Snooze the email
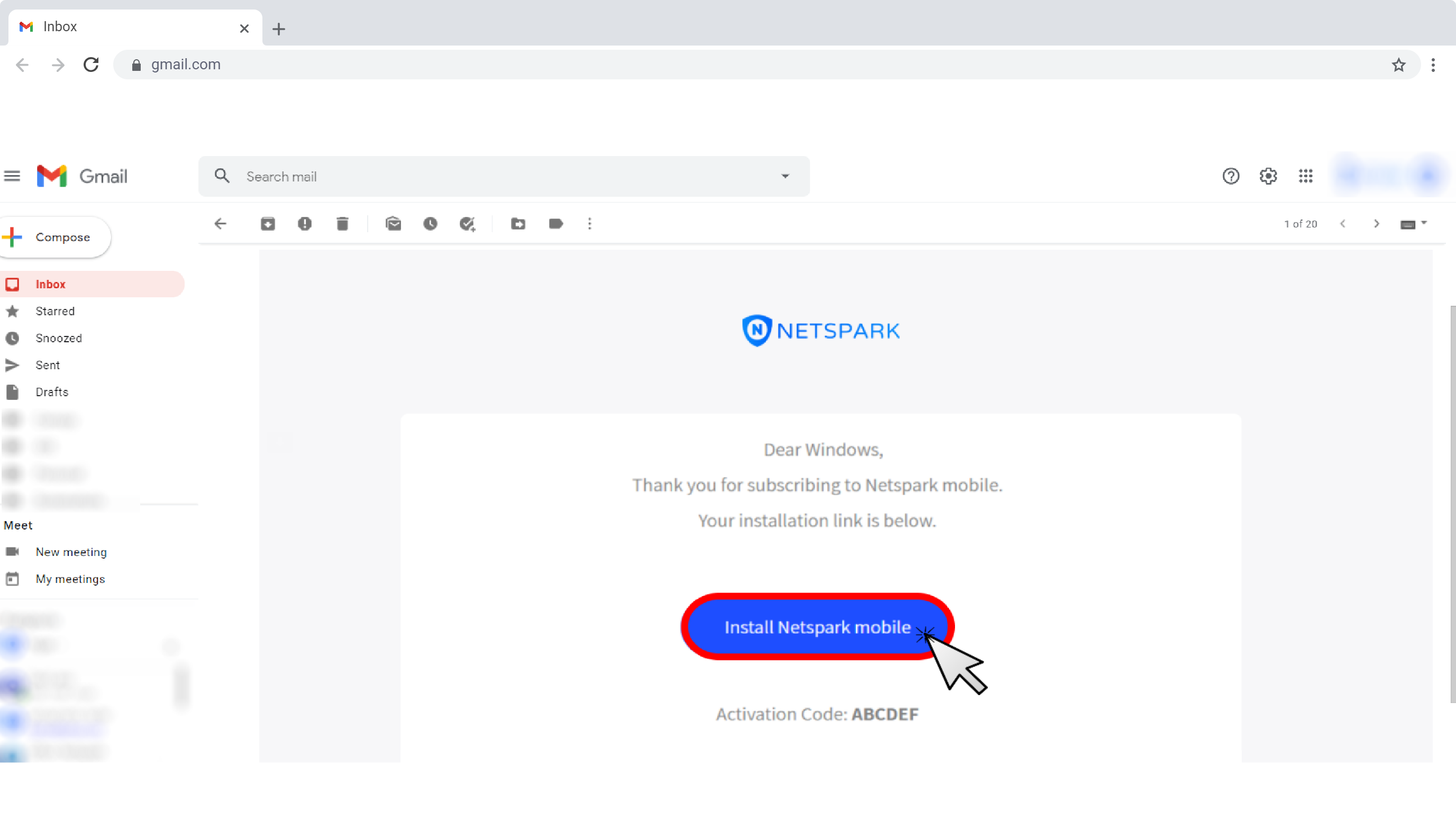 click(x=431, y=224)
